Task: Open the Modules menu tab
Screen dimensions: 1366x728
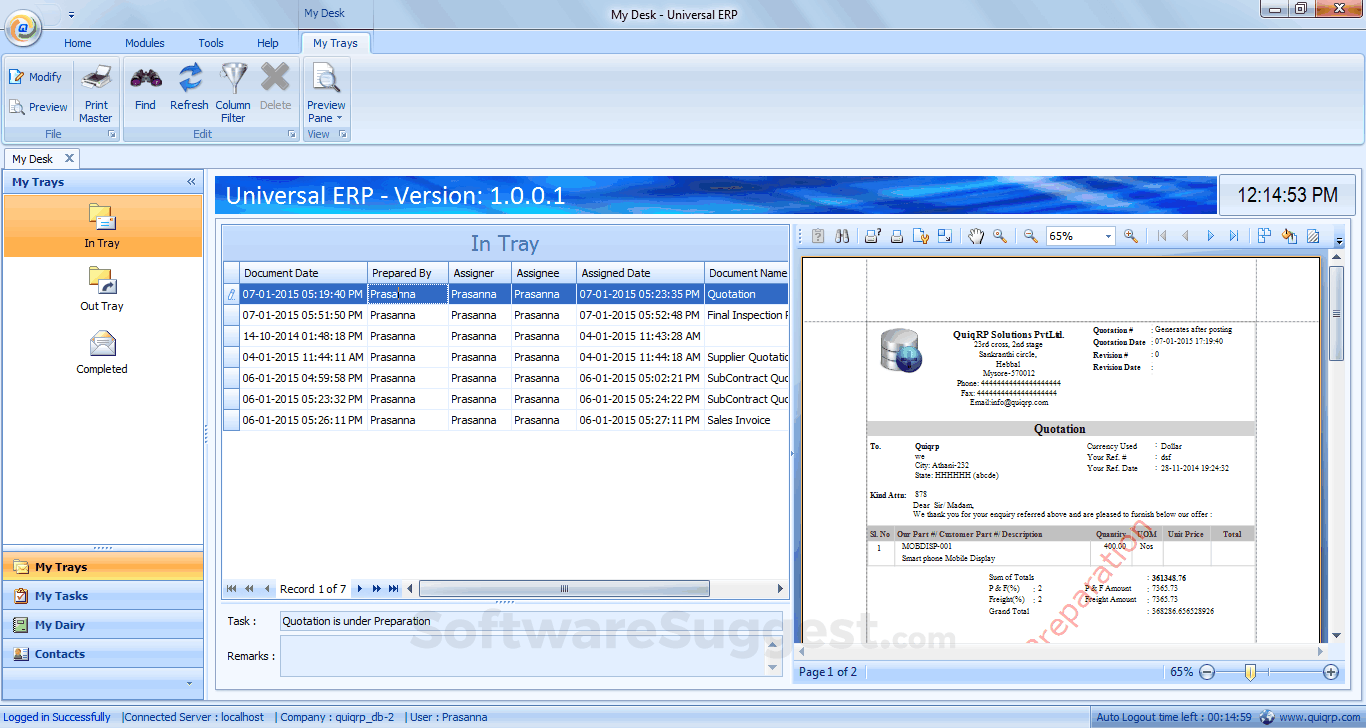Action: [145, 43]
